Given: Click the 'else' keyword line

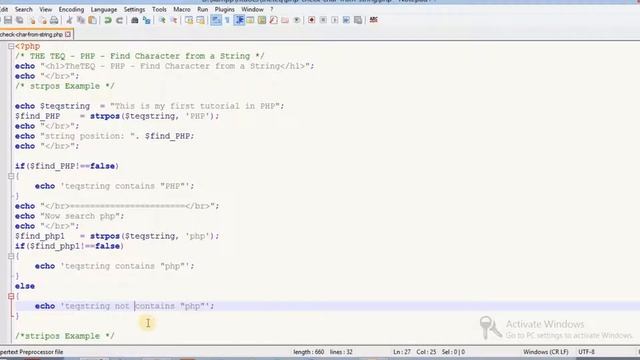Looking at the screenshot, I should (x=25, y=286).
